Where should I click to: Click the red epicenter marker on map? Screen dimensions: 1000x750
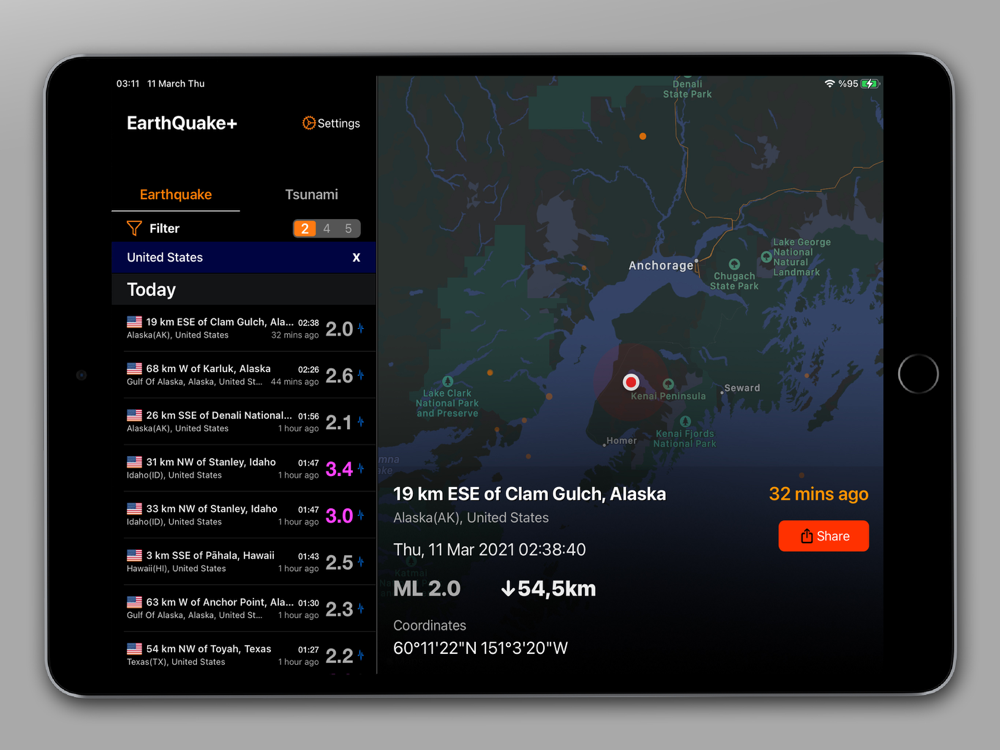(x=631, y=382)
